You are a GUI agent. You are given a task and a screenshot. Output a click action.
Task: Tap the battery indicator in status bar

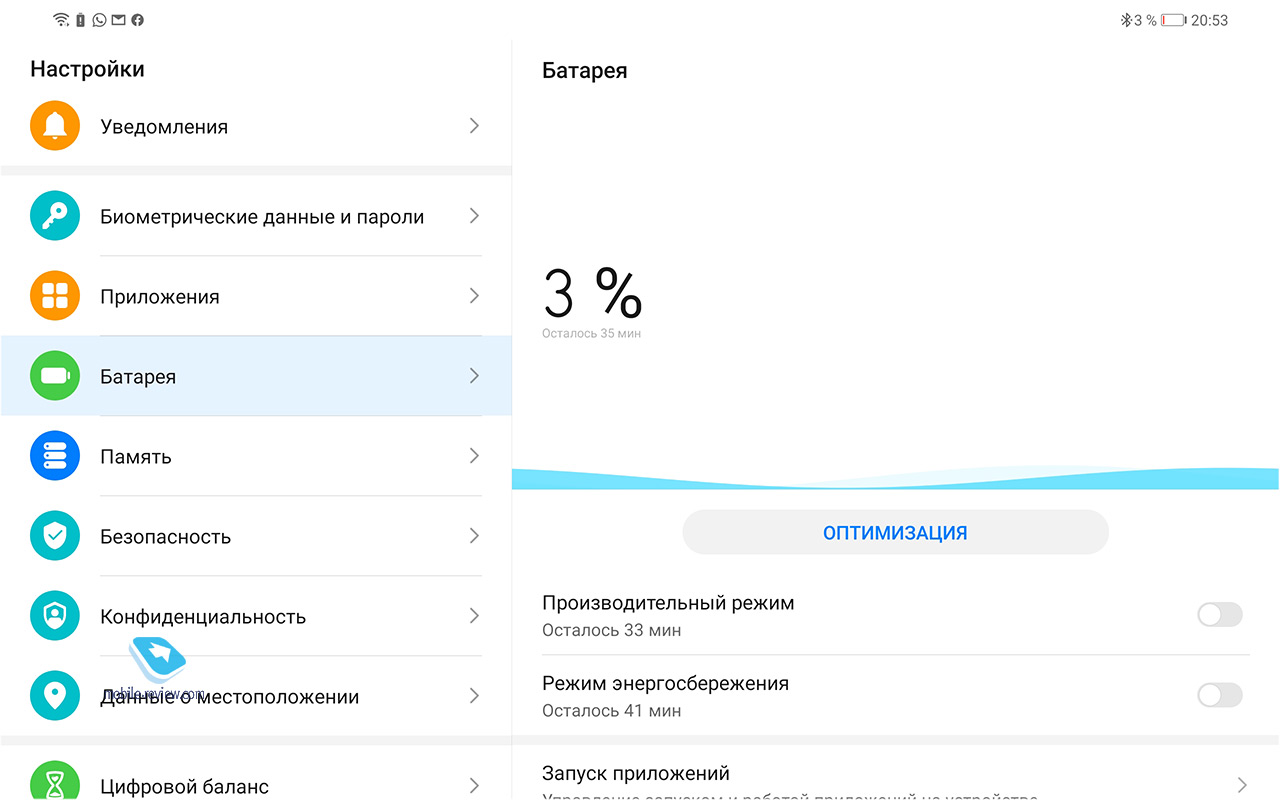(1173, 20)
